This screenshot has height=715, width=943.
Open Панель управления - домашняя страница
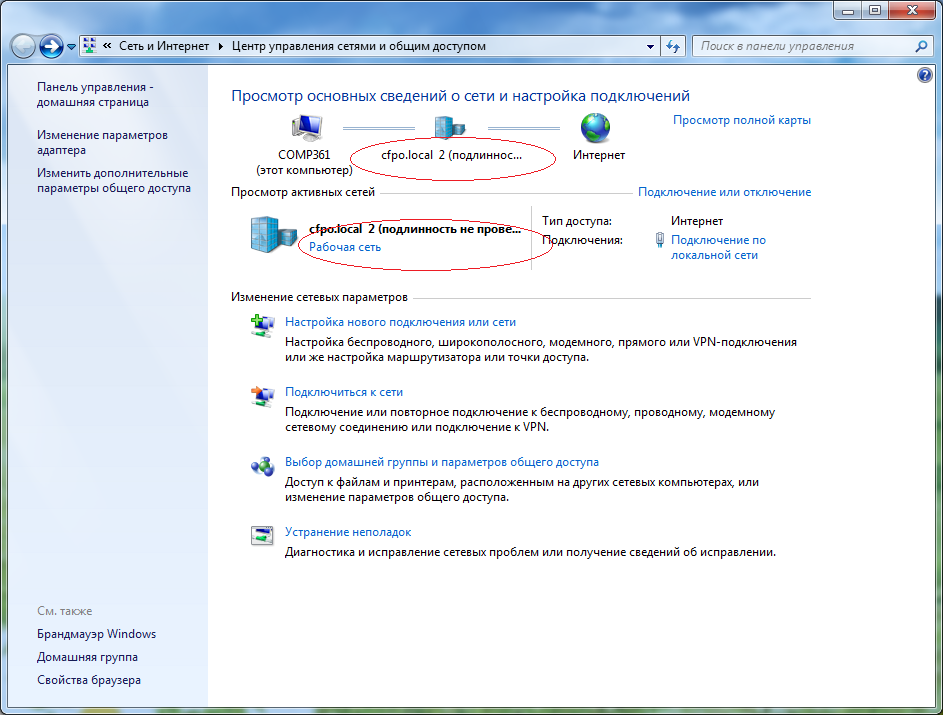[95, 94]
